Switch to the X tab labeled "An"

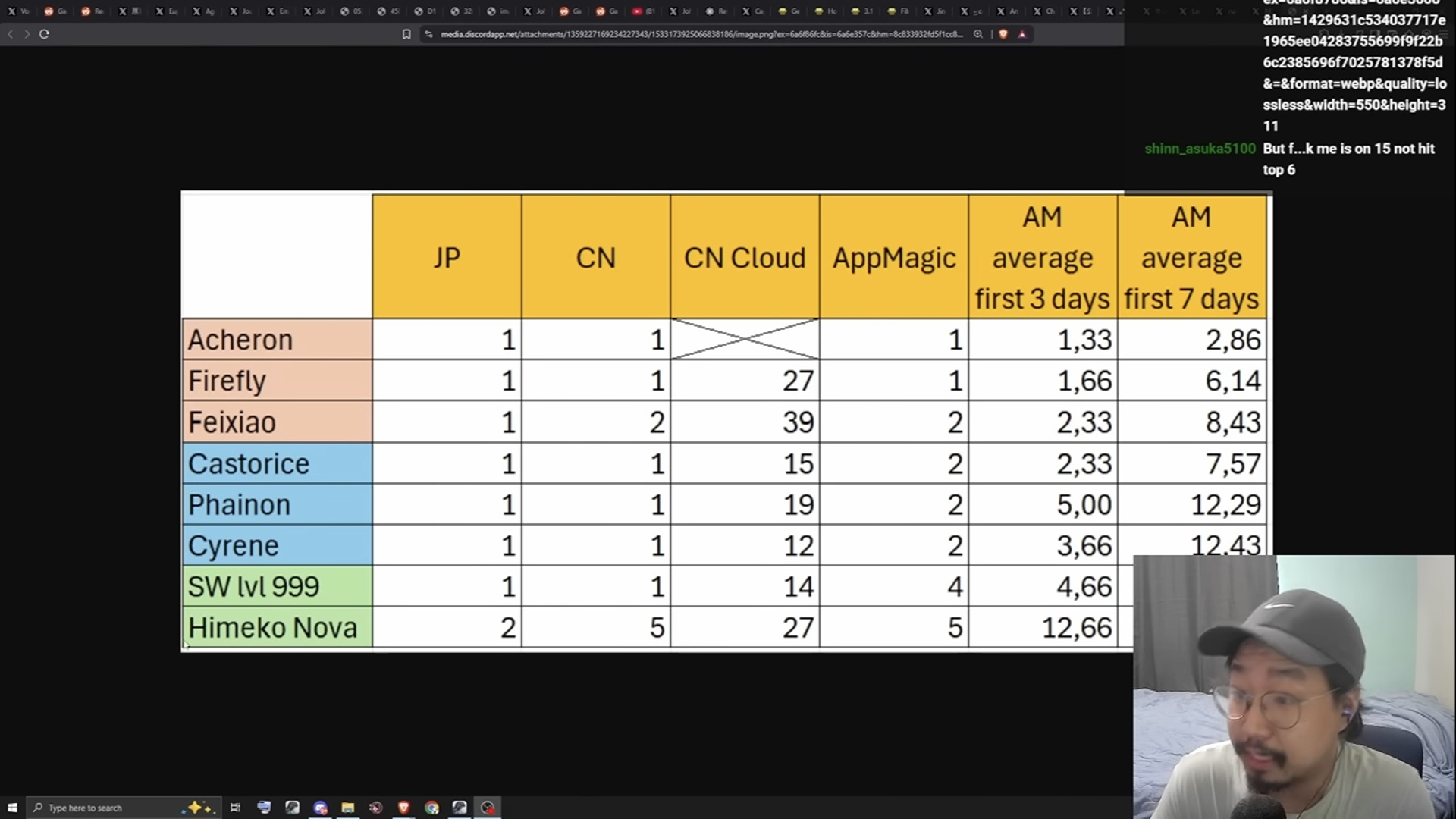click(1007, 11)
